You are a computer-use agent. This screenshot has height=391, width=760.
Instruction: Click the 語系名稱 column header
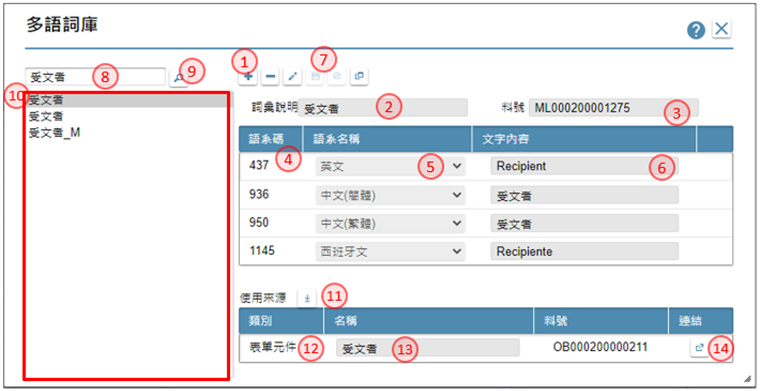point(387,139)
